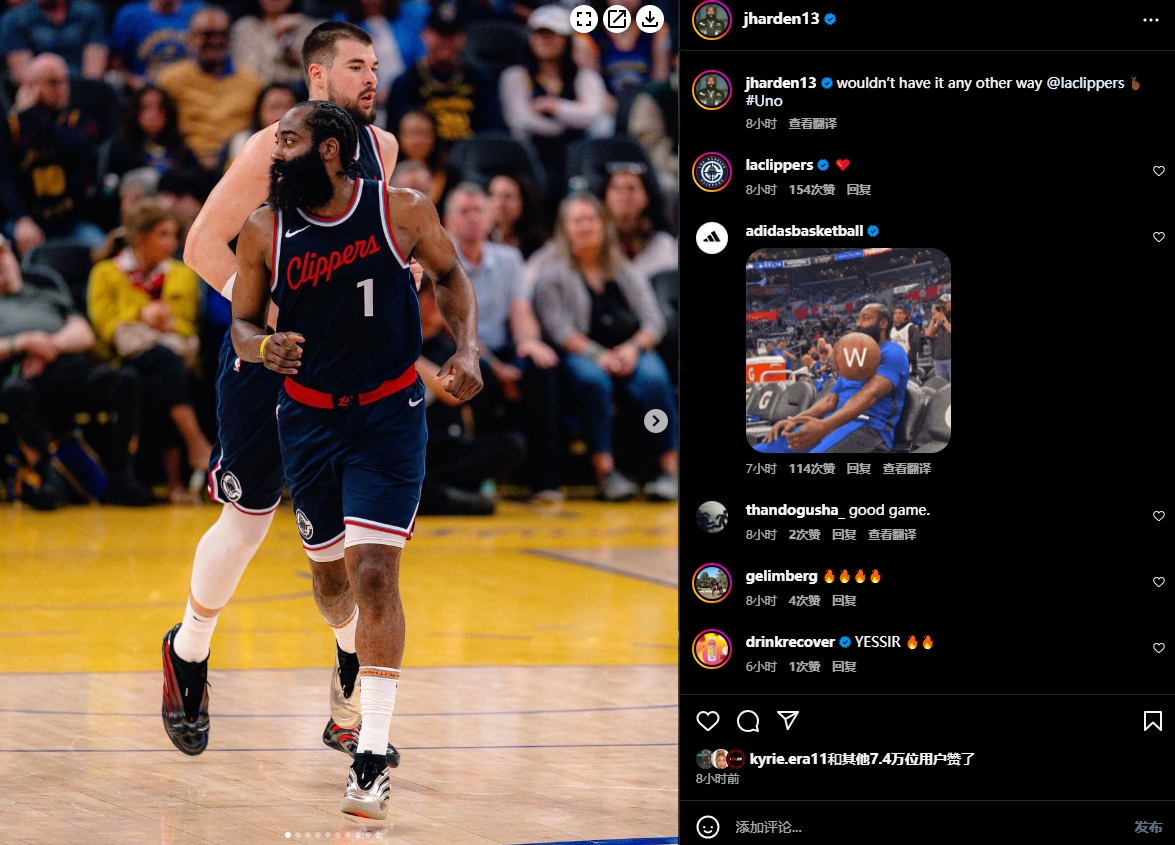Image resolution: width=1175 pixels, height=845 pixels.
Task: Open adidasbasketball's GIF comment image
Action: click(x=848, y=351)
